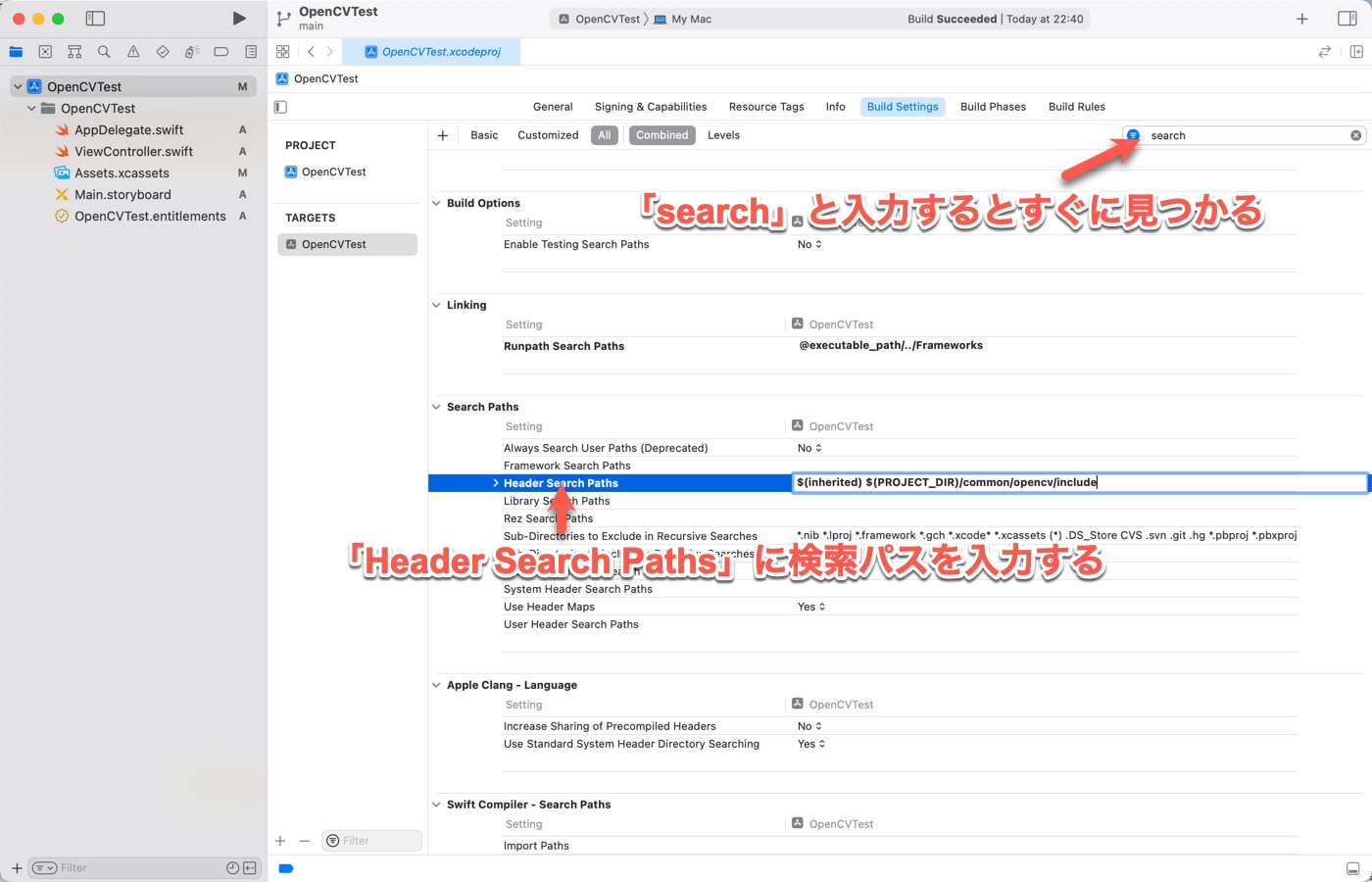This screenshot has width=1372, height=882.
Task: Open the Find navigator magnifier icon
Action: point(104,52)
